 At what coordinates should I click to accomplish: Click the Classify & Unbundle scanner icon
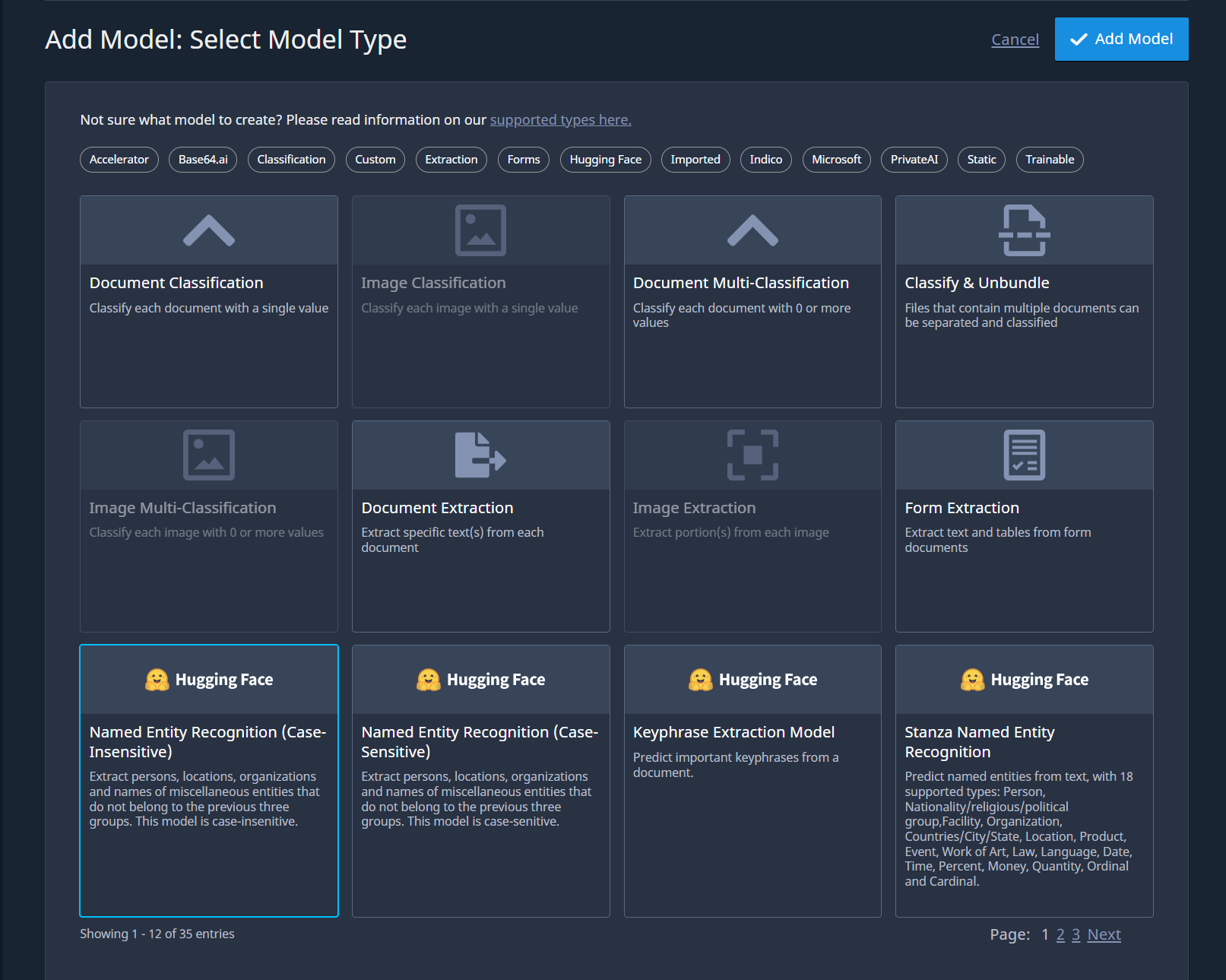coord(1025,230)
